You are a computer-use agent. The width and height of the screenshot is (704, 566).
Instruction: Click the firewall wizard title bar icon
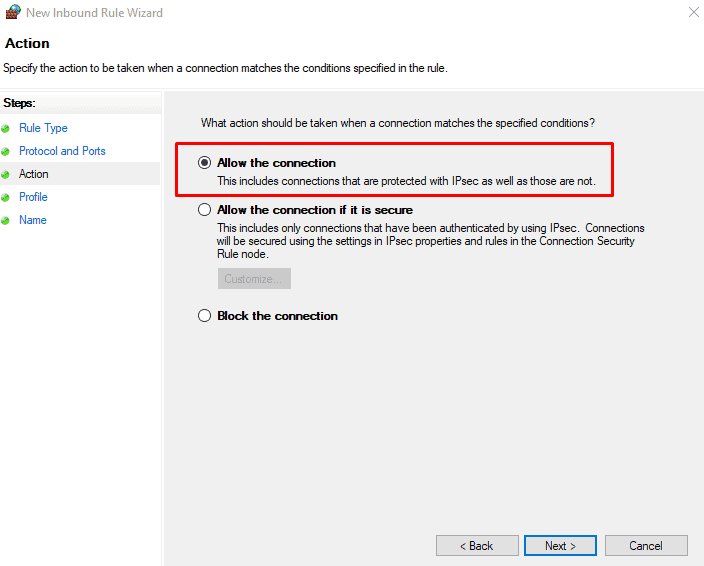pos(13,13)
